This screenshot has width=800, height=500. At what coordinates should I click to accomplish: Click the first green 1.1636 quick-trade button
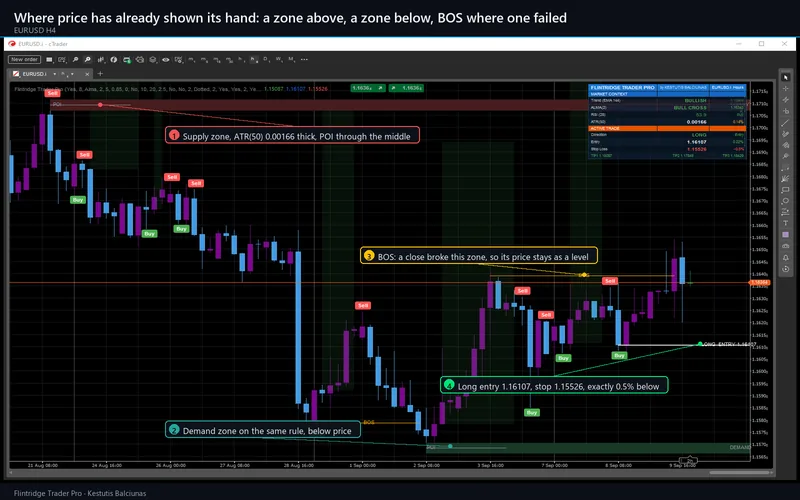coord(367,88)
